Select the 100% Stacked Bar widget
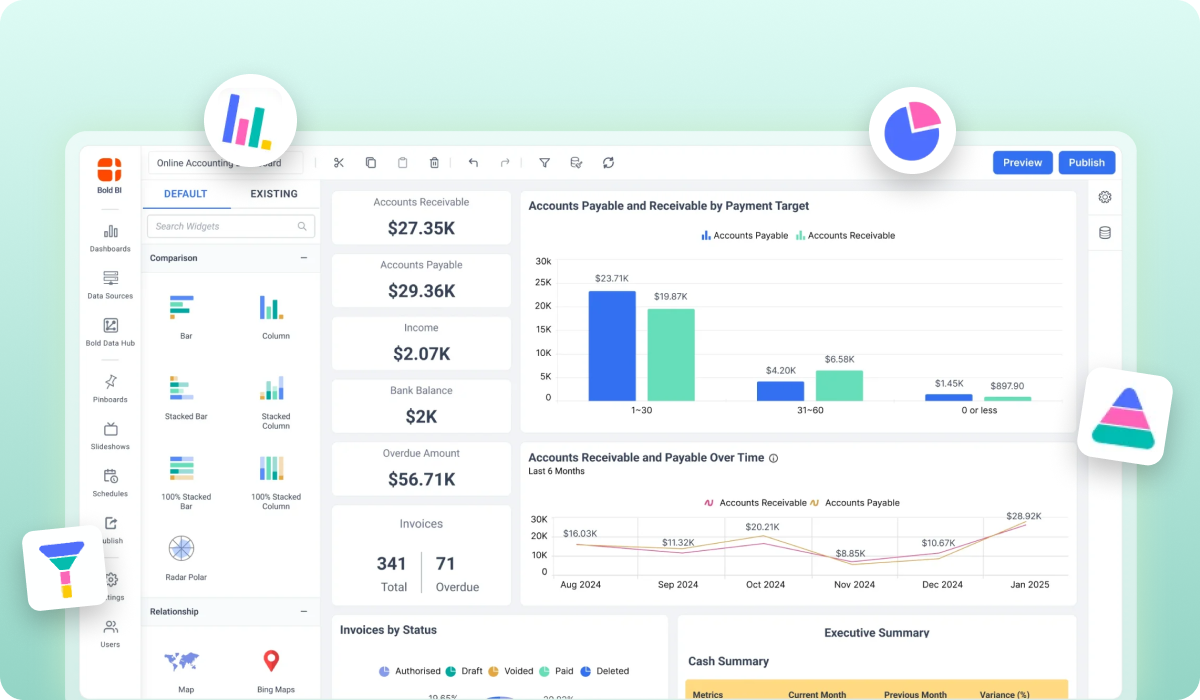1200x700 pixels. [186, 483]
